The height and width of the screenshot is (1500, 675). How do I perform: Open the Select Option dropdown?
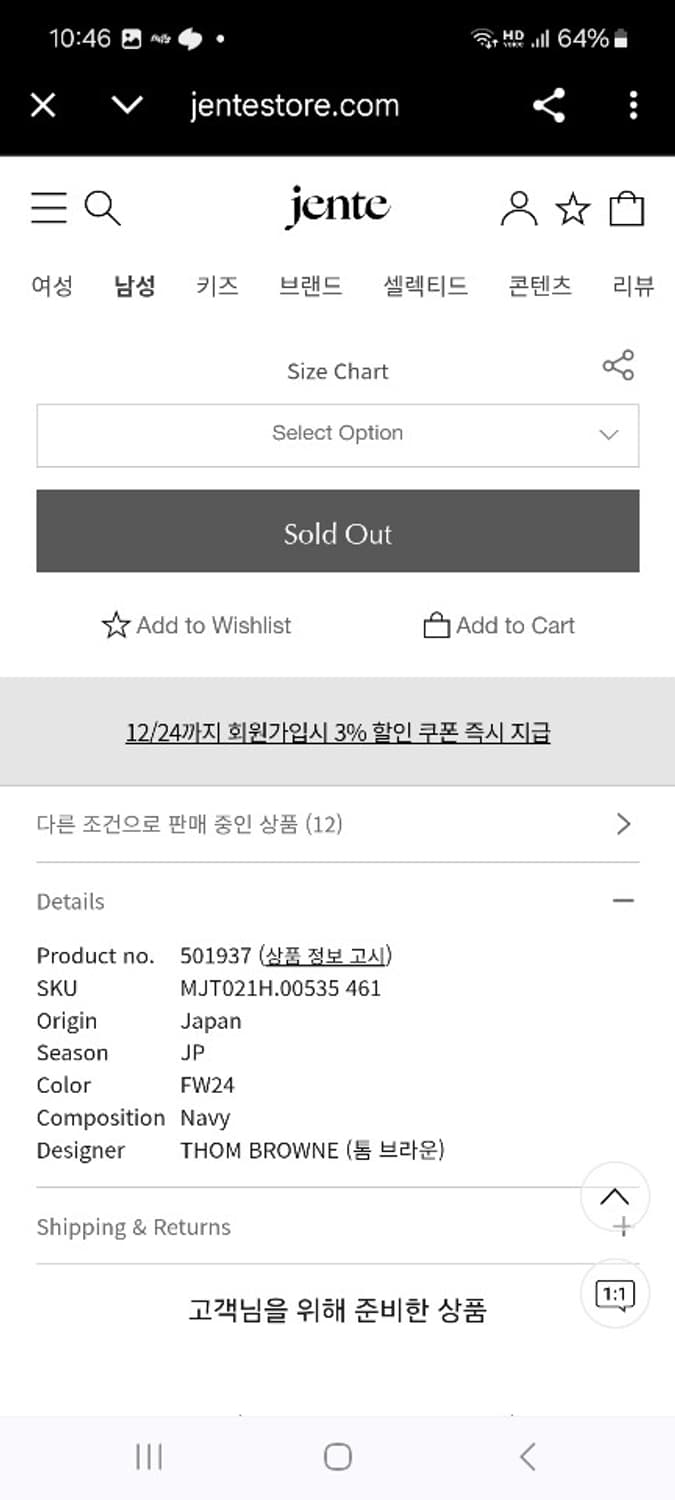click(x=337, y=435)
